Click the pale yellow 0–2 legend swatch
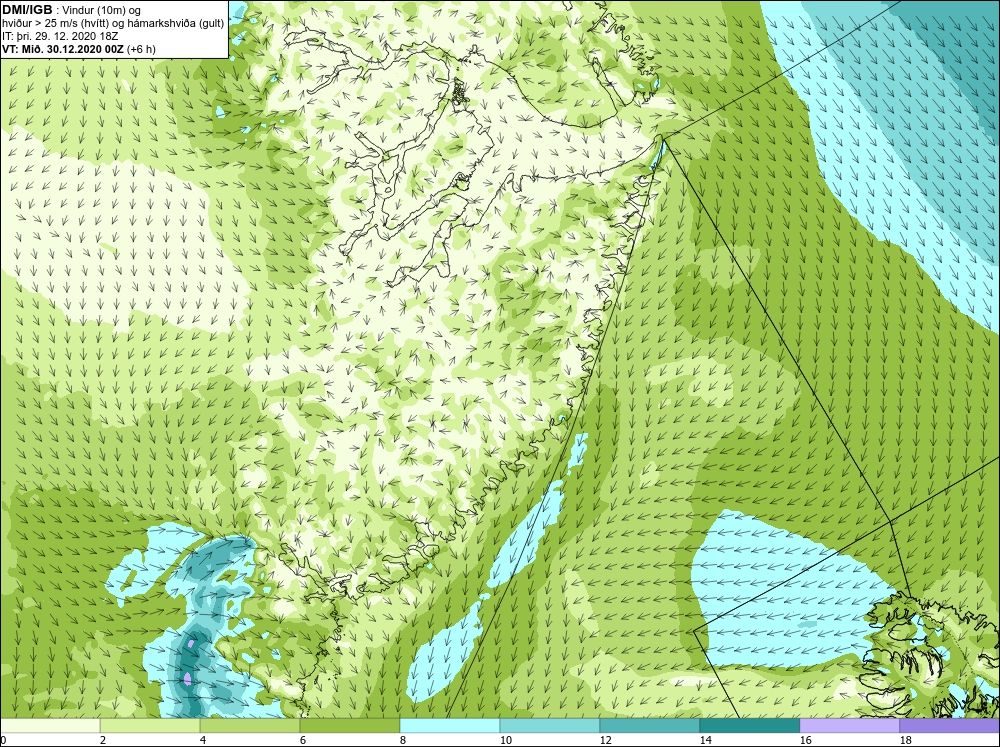The height and width of the screenshot is (747, 1000). click(x=50, y=726)
